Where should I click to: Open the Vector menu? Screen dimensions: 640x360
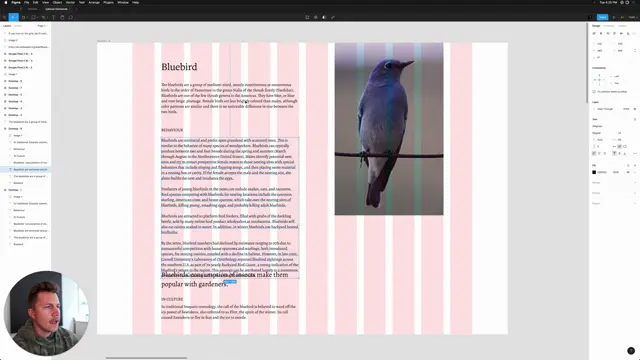[70, 2]
